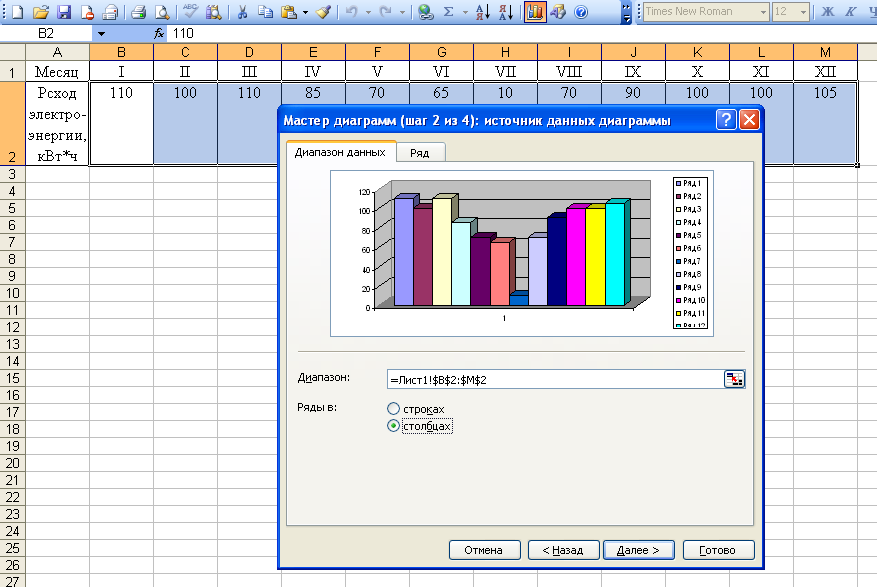Image resolution: width=877 pixels, height=587 pixels.
Task: Click the AutoSum sigma icon
Action: 449,11
